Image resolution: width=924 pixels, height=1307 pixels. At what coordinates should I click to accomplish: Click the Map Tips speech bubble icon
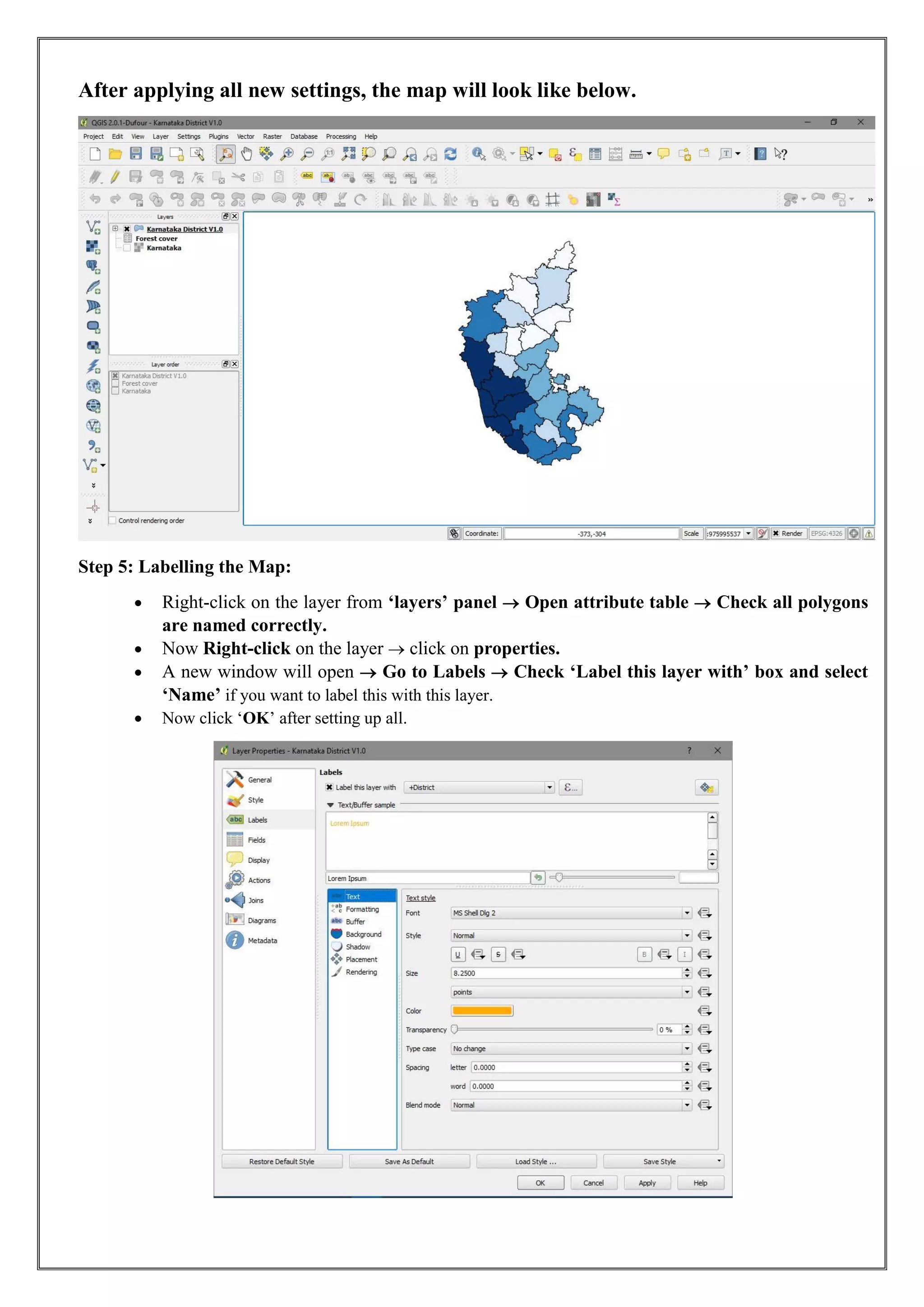coord(663,154)
